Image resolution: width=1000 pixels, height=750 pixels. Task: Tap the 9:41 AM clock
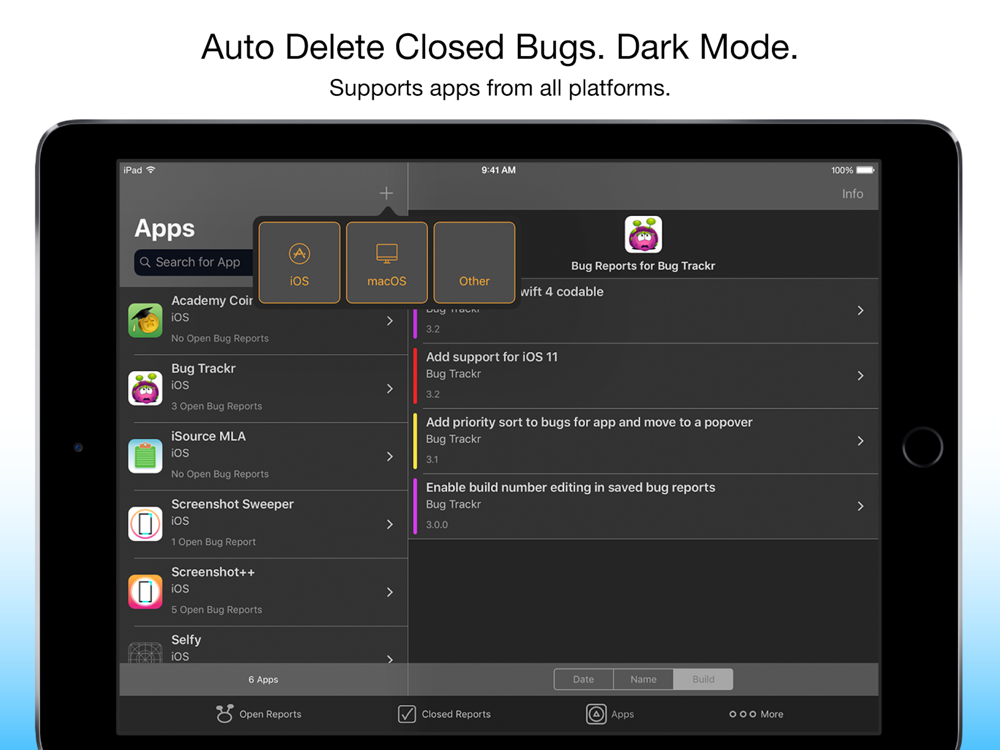click(x=499, y=170)
